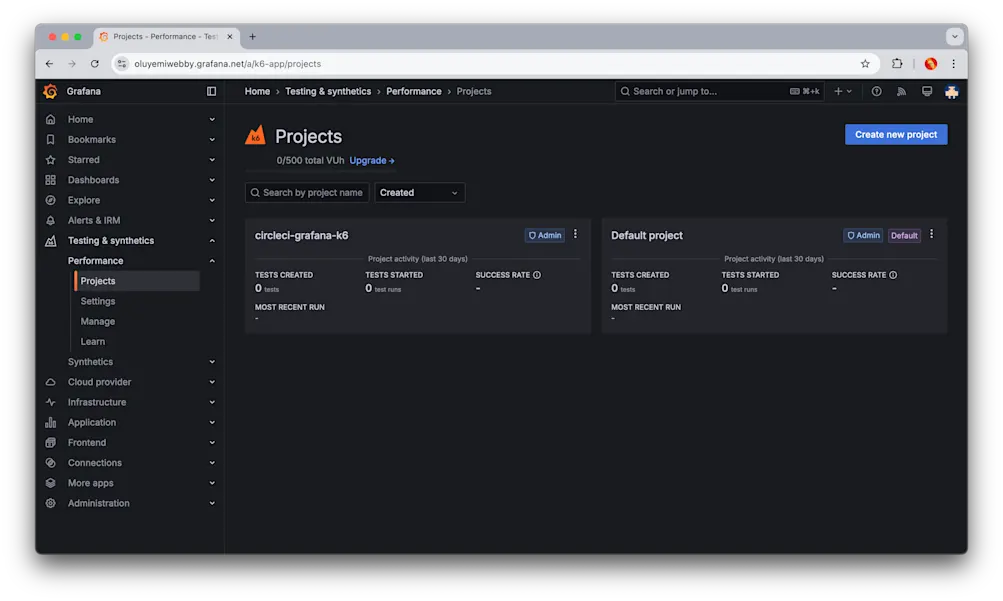Viewport: 1003px width, 601px height.
Task: Collapse the Testing & synthetics section
Action: pos(211,240)
